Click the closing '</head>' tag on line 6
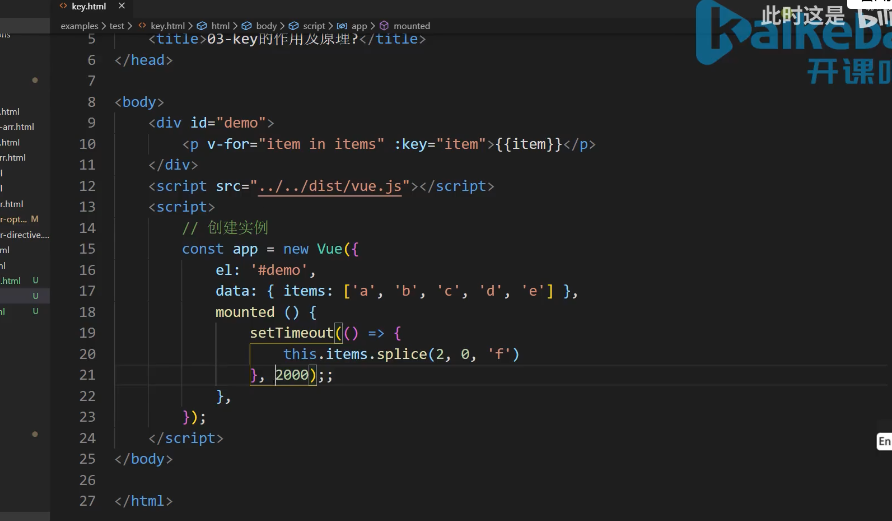This screenshot has height=521, width=892. point(143,60)
